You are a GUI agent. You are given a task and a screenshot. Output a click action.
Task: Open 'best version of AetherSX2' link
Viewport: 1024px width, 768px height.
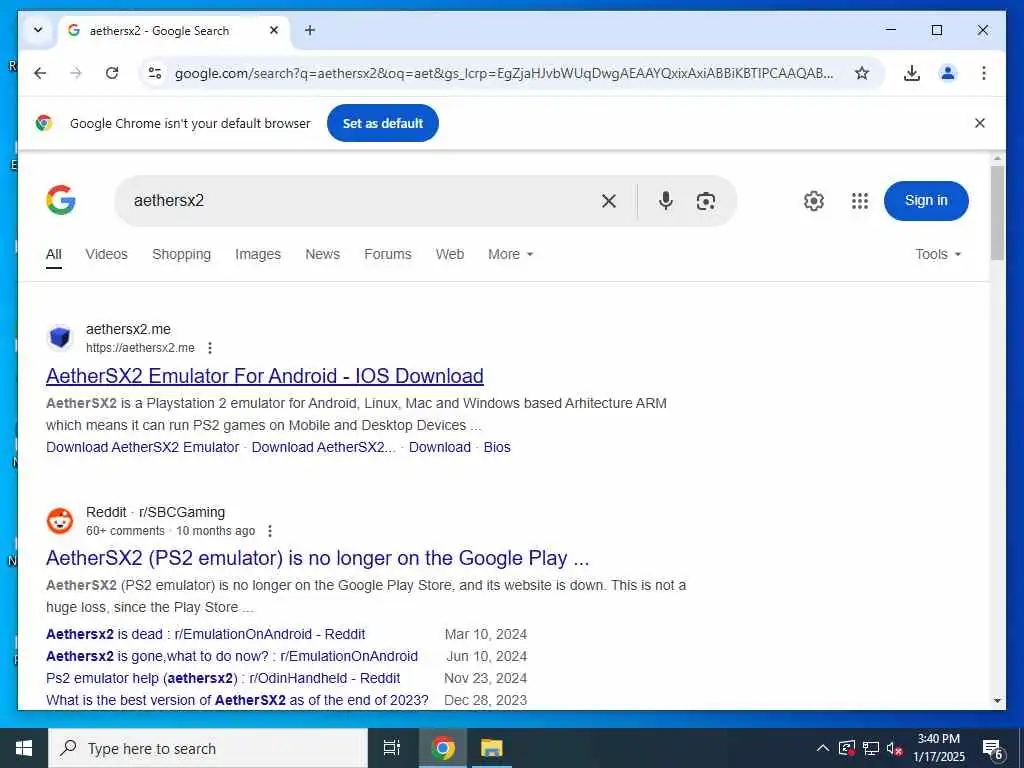coord(237,700)
